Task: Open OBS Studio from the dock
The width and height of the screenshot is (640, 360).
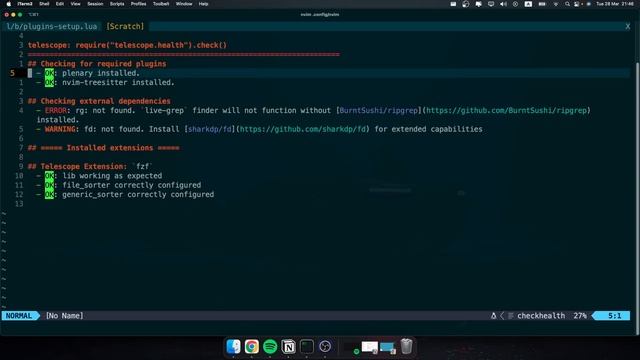Action: [x=325, y=347]
